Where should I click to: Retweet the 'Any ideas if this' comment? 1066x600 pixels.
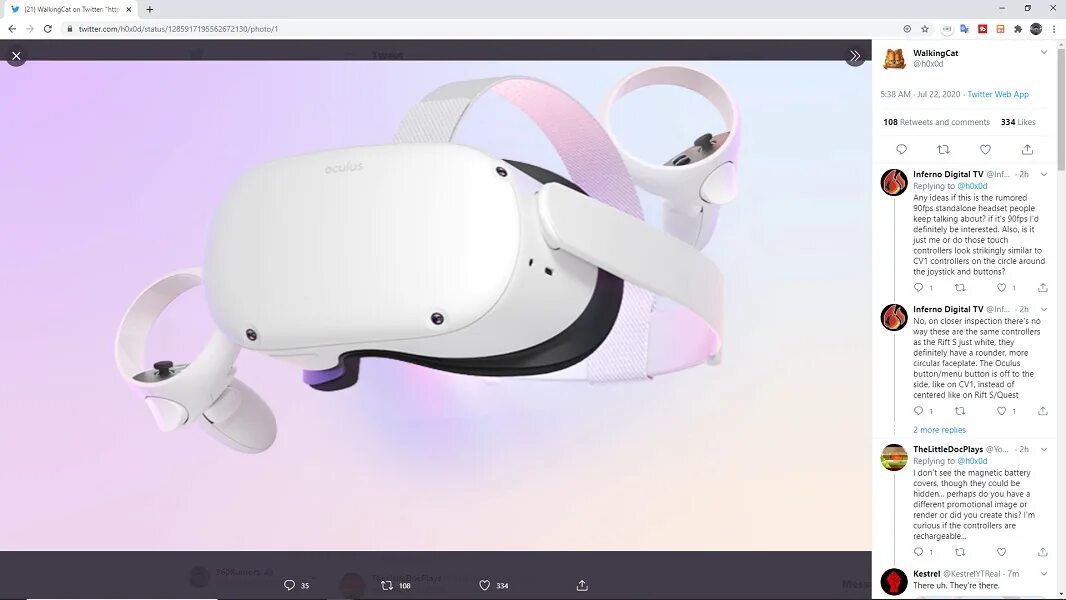tap(960, 287)
